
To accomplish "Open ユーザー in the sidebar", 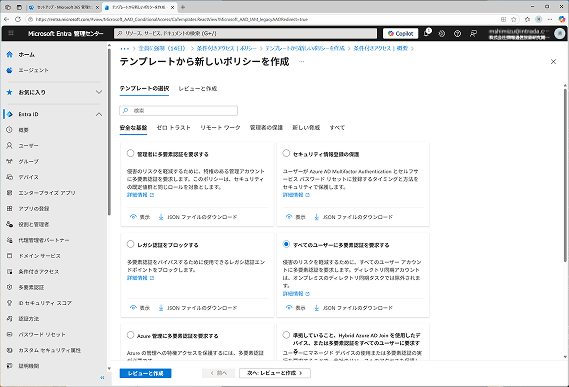I will pos(28,146).
